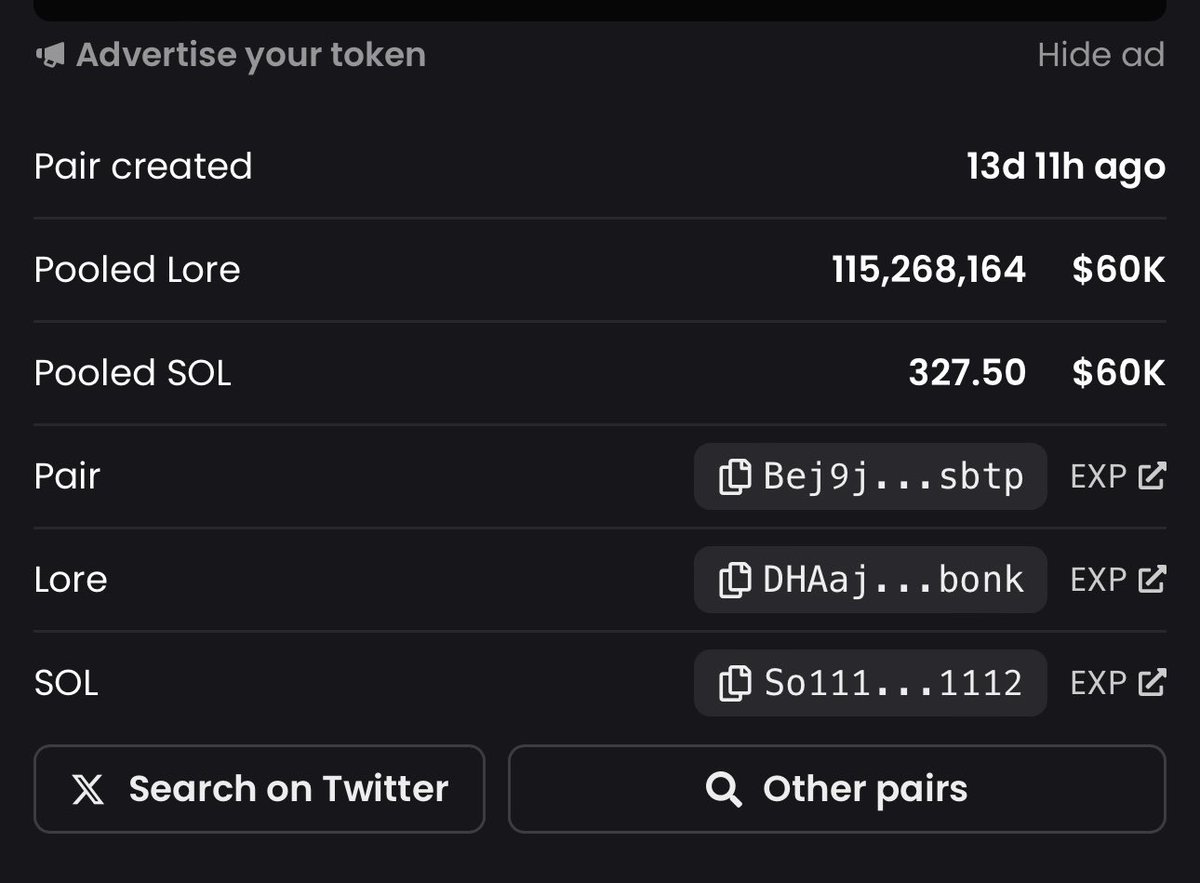Click the pooled Lore amount 115,268,164
1200x883 pixels.
click(x=929, y=269)
